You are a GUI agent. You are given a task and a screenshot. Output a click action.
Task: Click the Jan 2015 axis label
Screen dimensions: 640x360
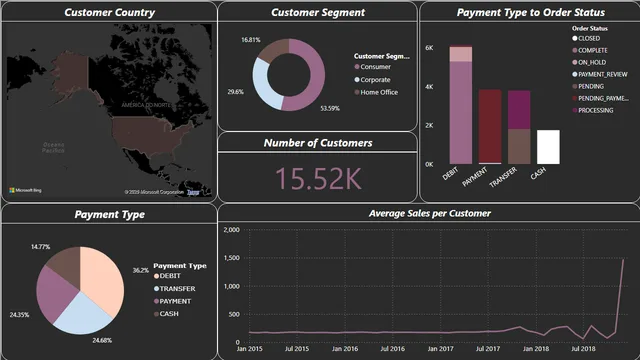click(x=249, y=349)
